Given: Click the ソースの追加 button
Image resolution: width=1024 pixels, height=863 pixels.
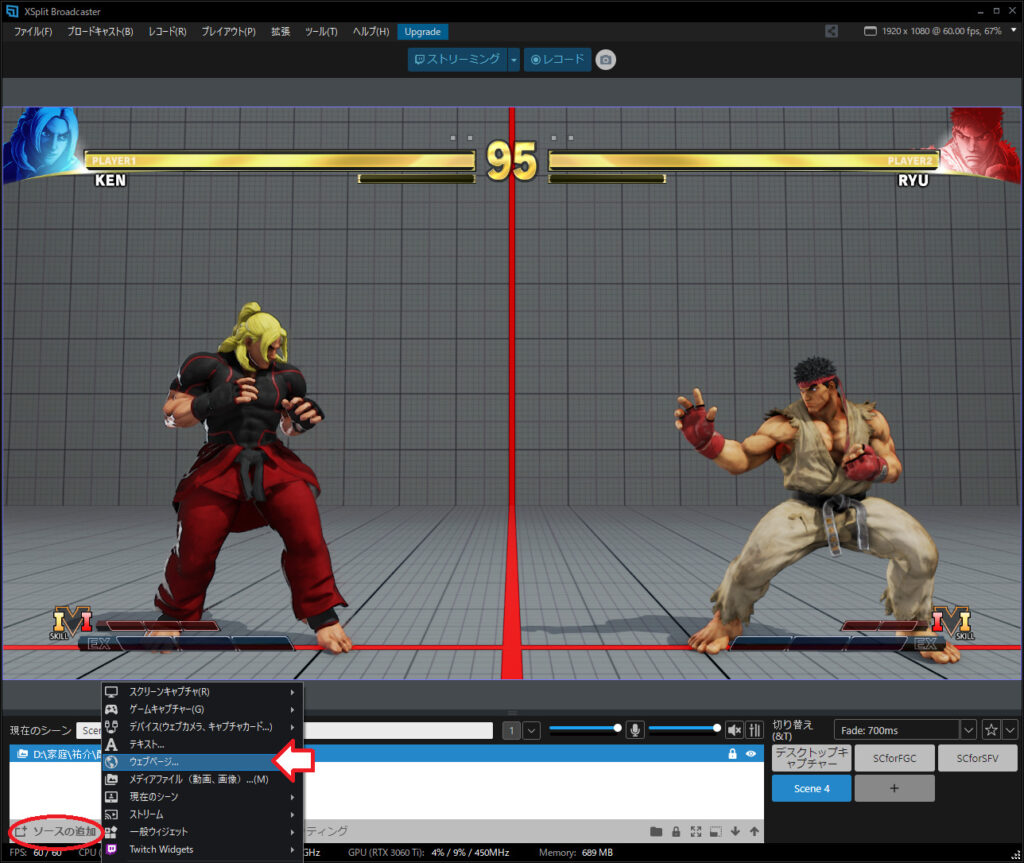Looking at the screenshot, I should [x=56, y=831].
